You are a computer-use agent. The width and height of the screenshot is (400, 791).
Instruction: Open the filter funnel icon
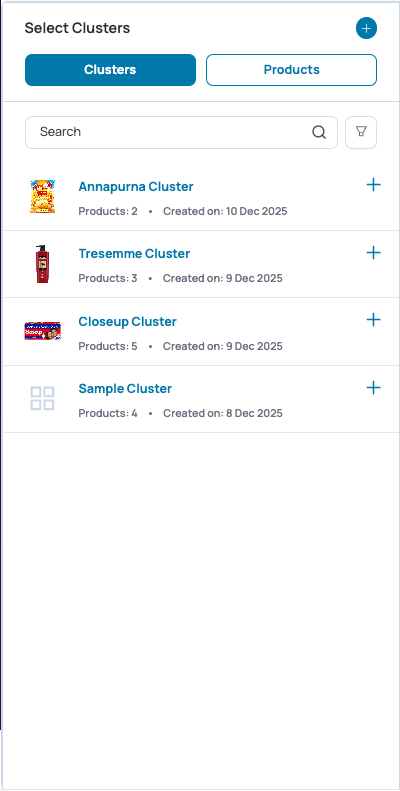click(x=361, y=132)
